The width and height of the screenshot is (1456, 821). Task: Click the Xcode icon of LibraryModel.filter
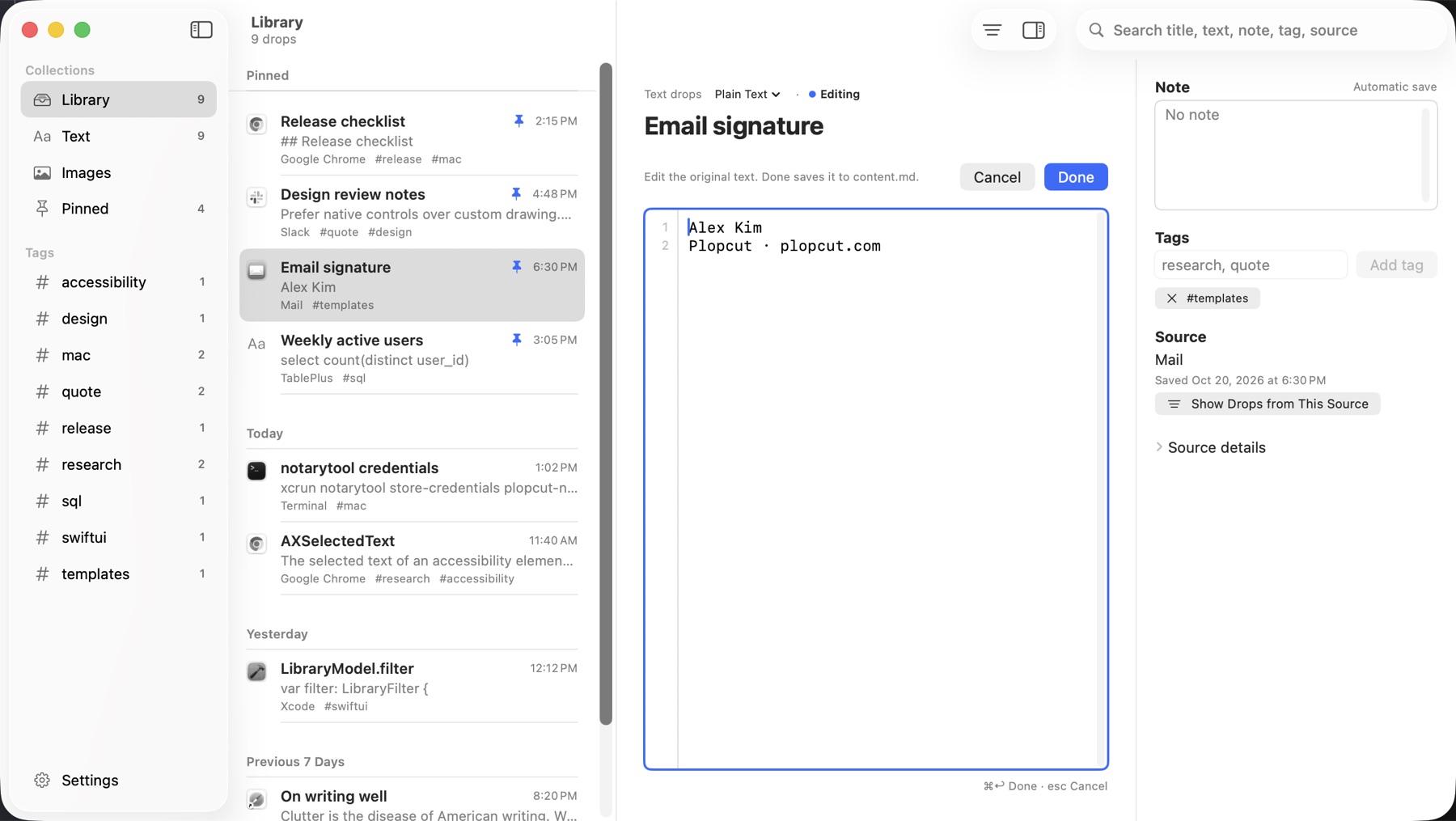tap(256, 671)
